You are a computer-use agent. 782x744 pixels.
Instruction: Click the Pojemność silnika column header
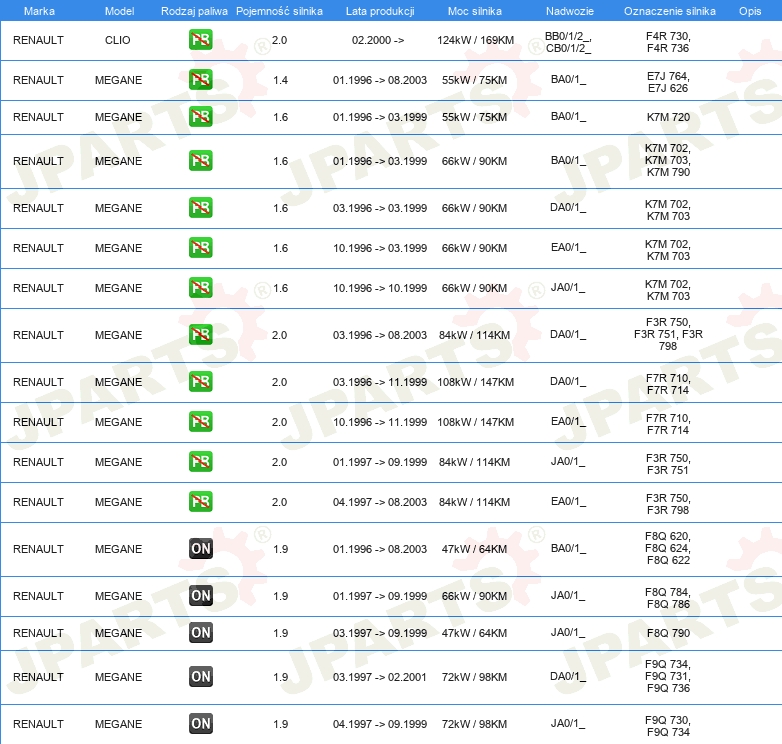point(279,11)
